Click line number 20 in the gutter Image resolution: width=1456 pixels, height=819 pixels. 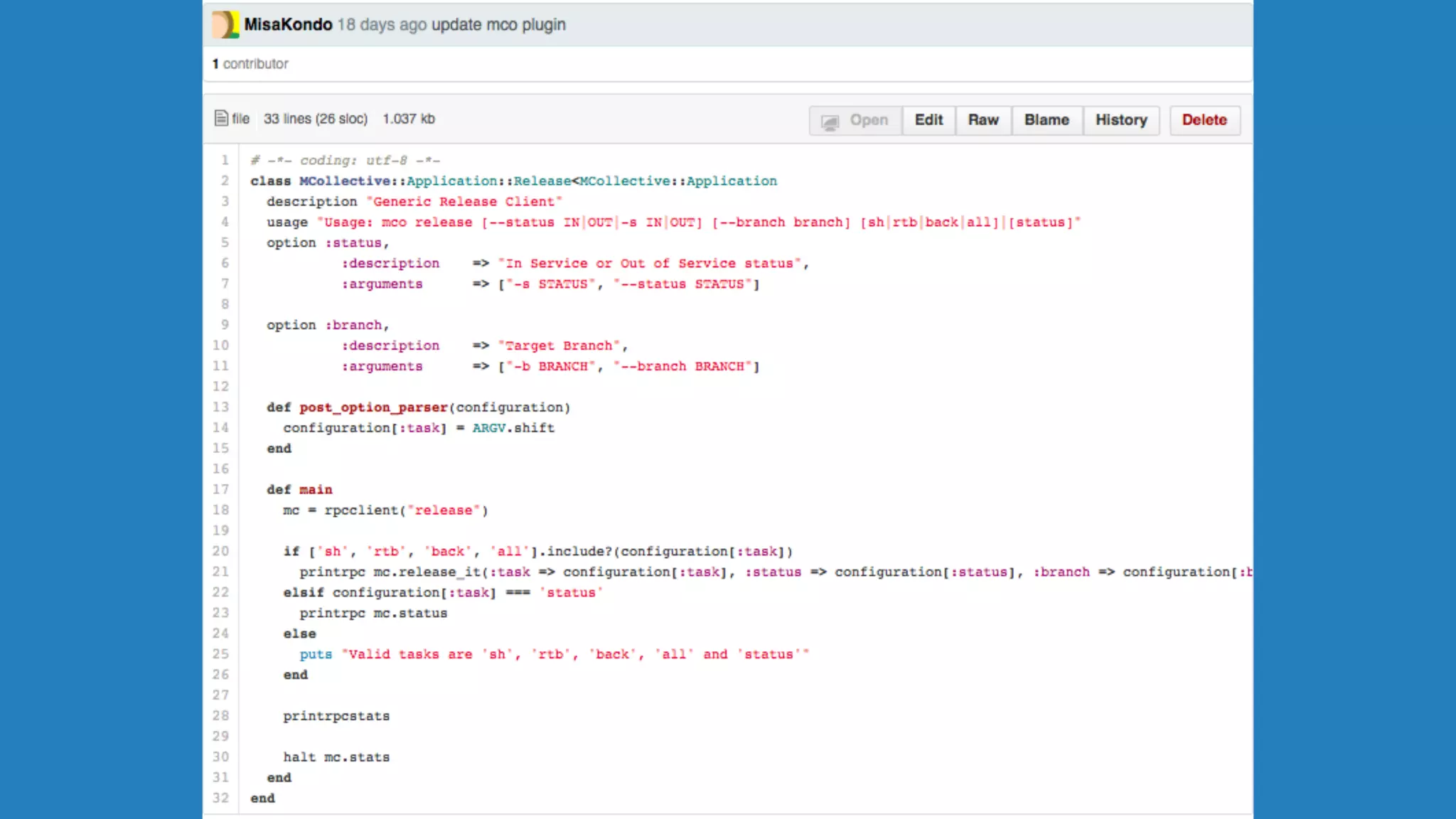point(221,551)
